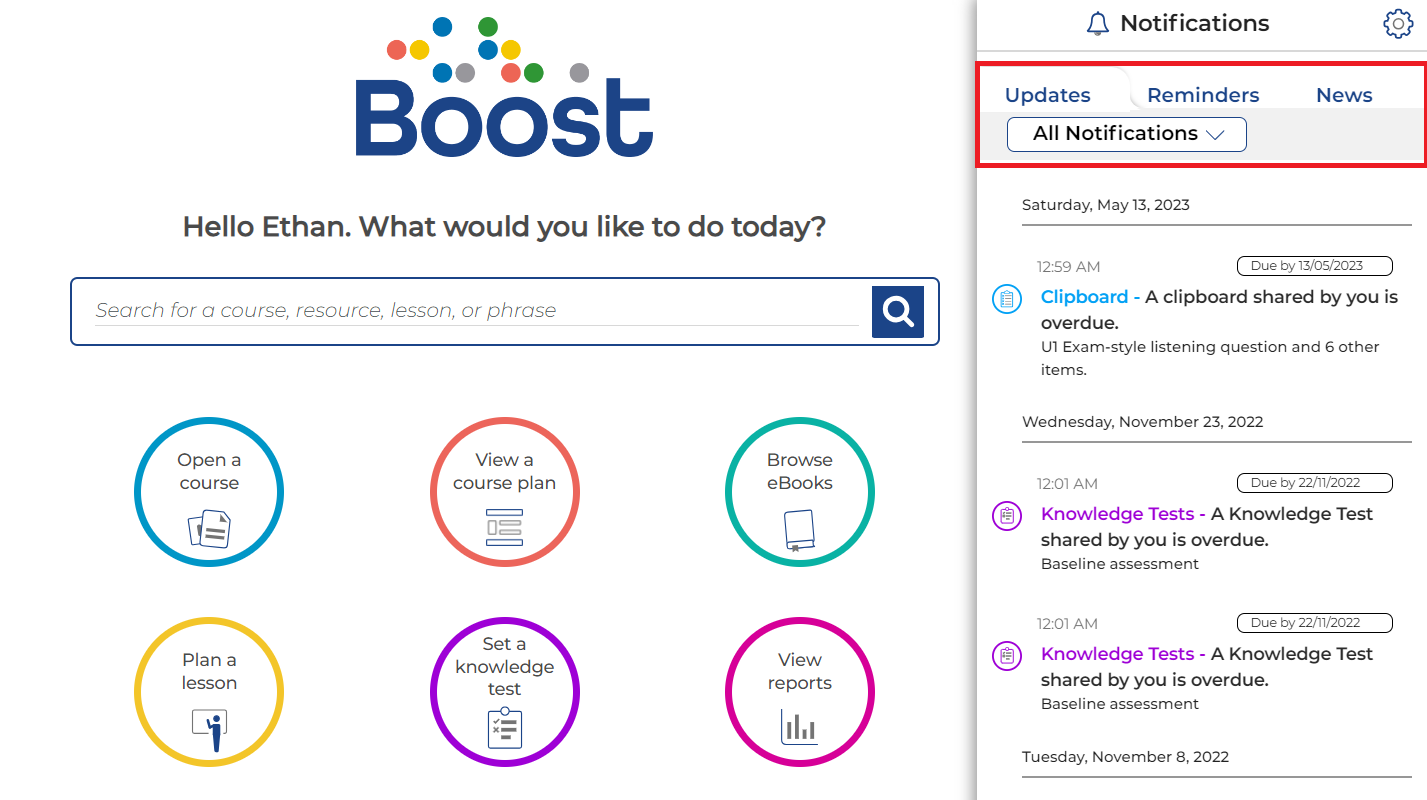This screenshot has width=1427, height=800.
Task: Click the Plan a lesson circle
Action: (x=209, y=692)
